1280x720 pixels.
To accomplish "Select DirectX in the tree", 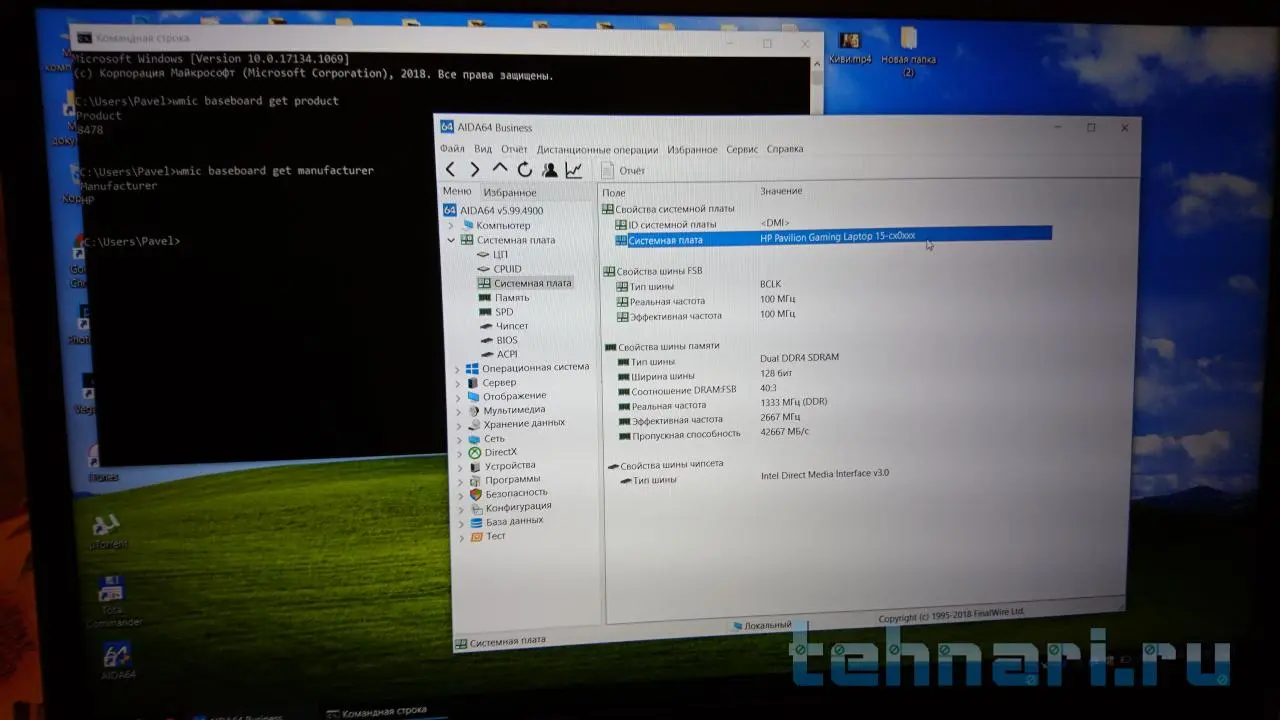I will (x=492, y=452).
